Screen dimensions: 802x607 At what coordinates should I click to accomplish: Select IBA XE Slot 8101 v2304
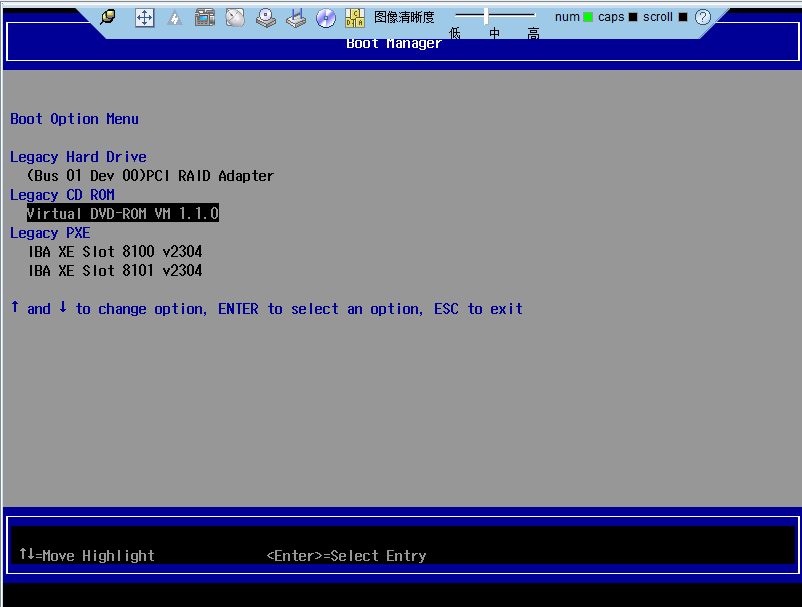click(x=115, y=271)
